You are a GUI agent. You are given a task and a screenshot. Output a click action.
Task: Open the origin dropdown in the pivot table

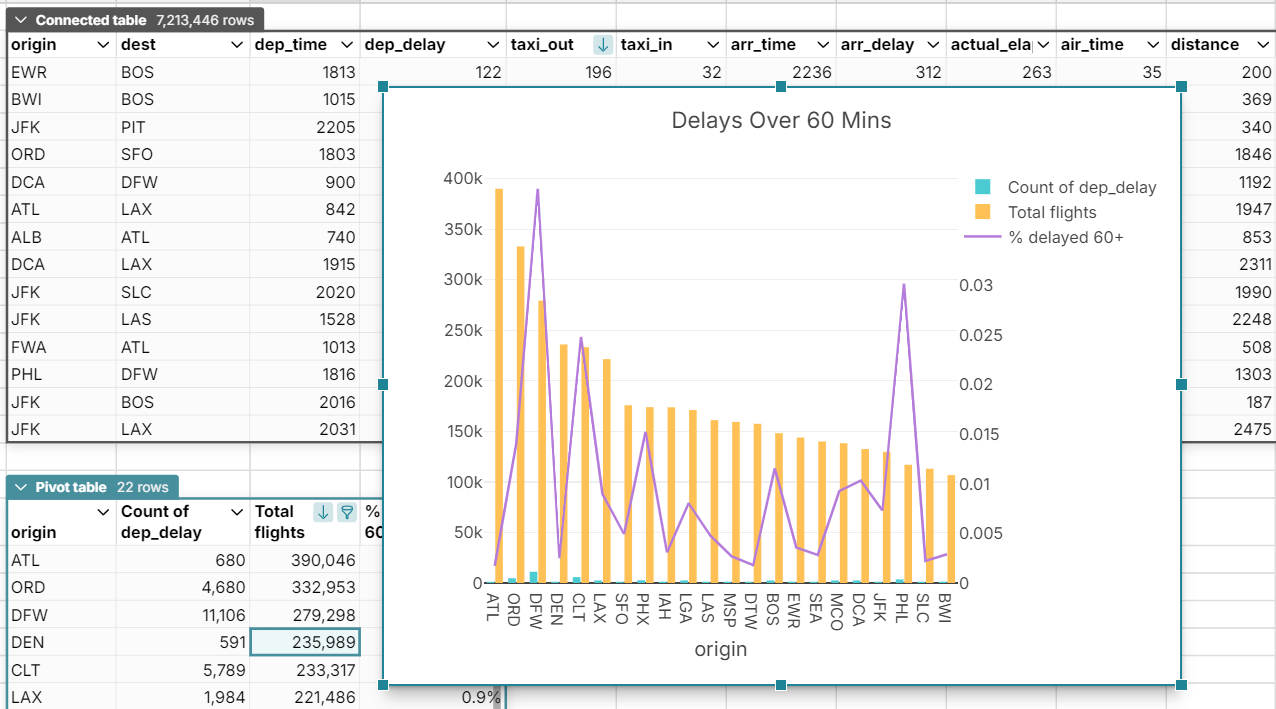[x=101, y=511]
